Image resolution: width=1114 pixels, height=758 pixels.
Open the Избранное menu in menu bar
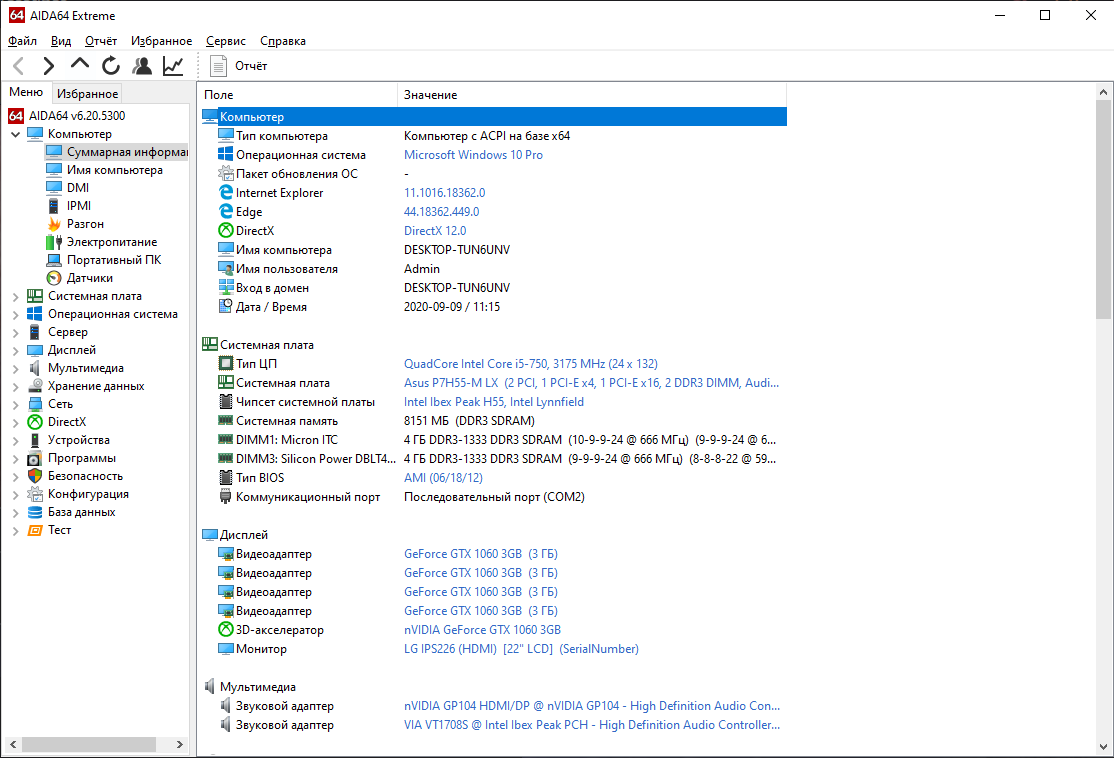tap(161, 41)
